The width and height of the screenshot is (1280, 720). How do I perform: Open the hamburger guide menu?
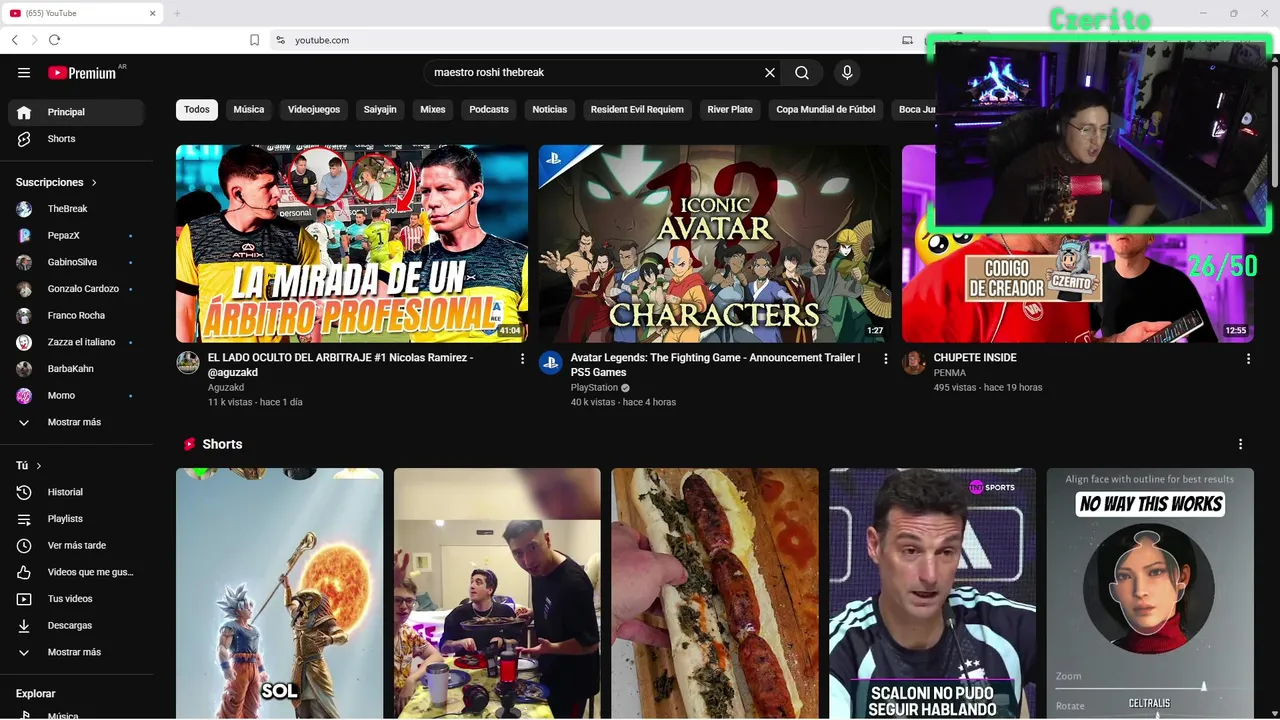click(x=24, y=72)
